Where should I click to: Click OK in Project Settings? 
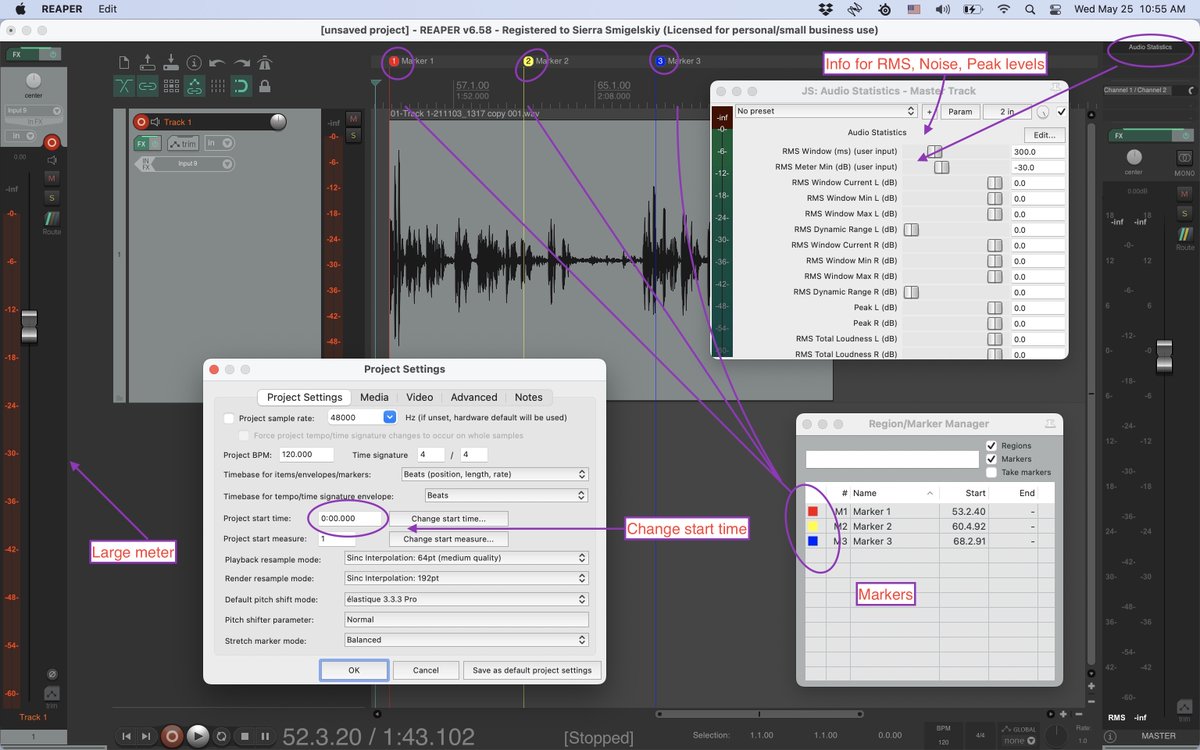point(353,670)
